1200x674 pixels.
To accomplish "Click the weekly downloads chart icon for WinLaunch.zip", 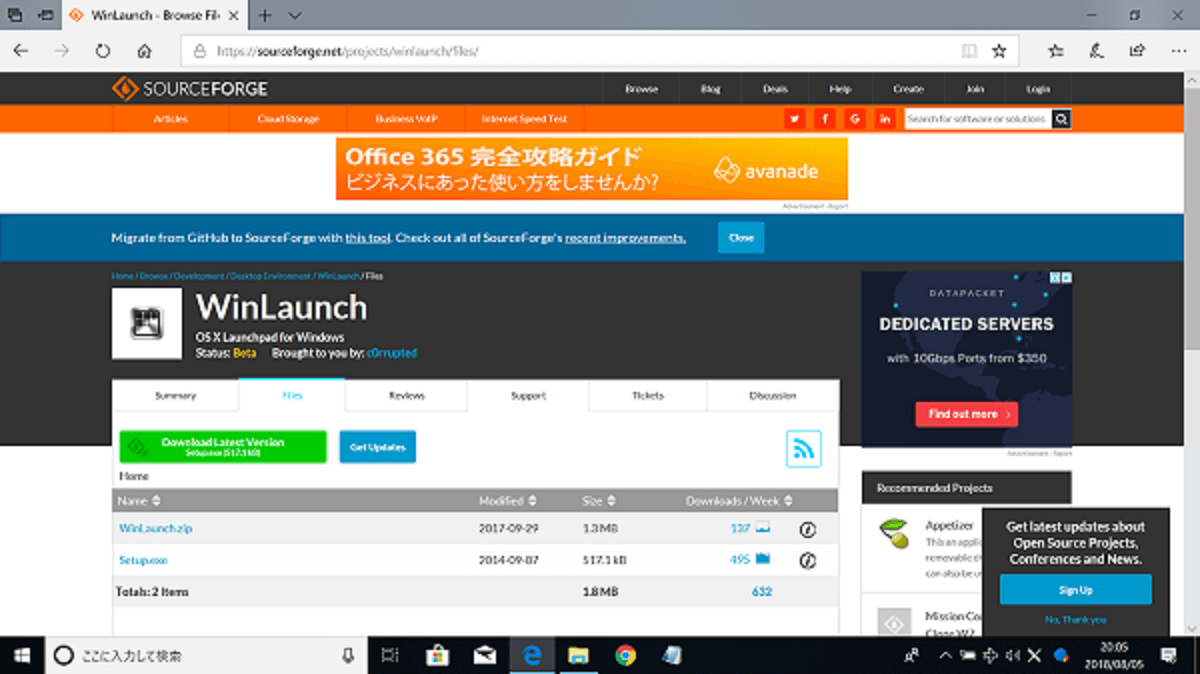I will (x=762, y=530).
